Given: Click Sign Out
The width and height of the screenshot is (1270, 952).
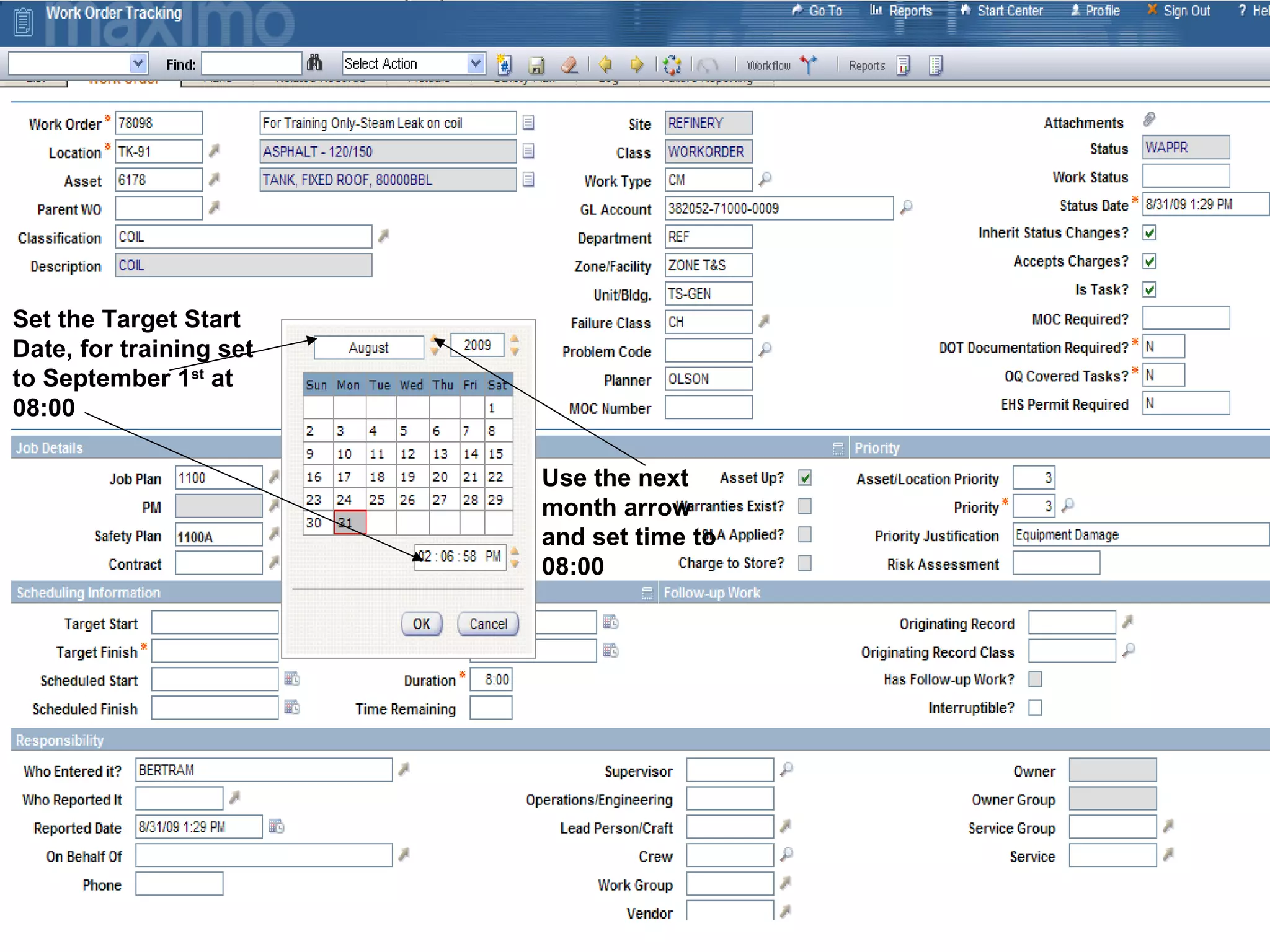Looking at the screenshot, I should 1179,11.
